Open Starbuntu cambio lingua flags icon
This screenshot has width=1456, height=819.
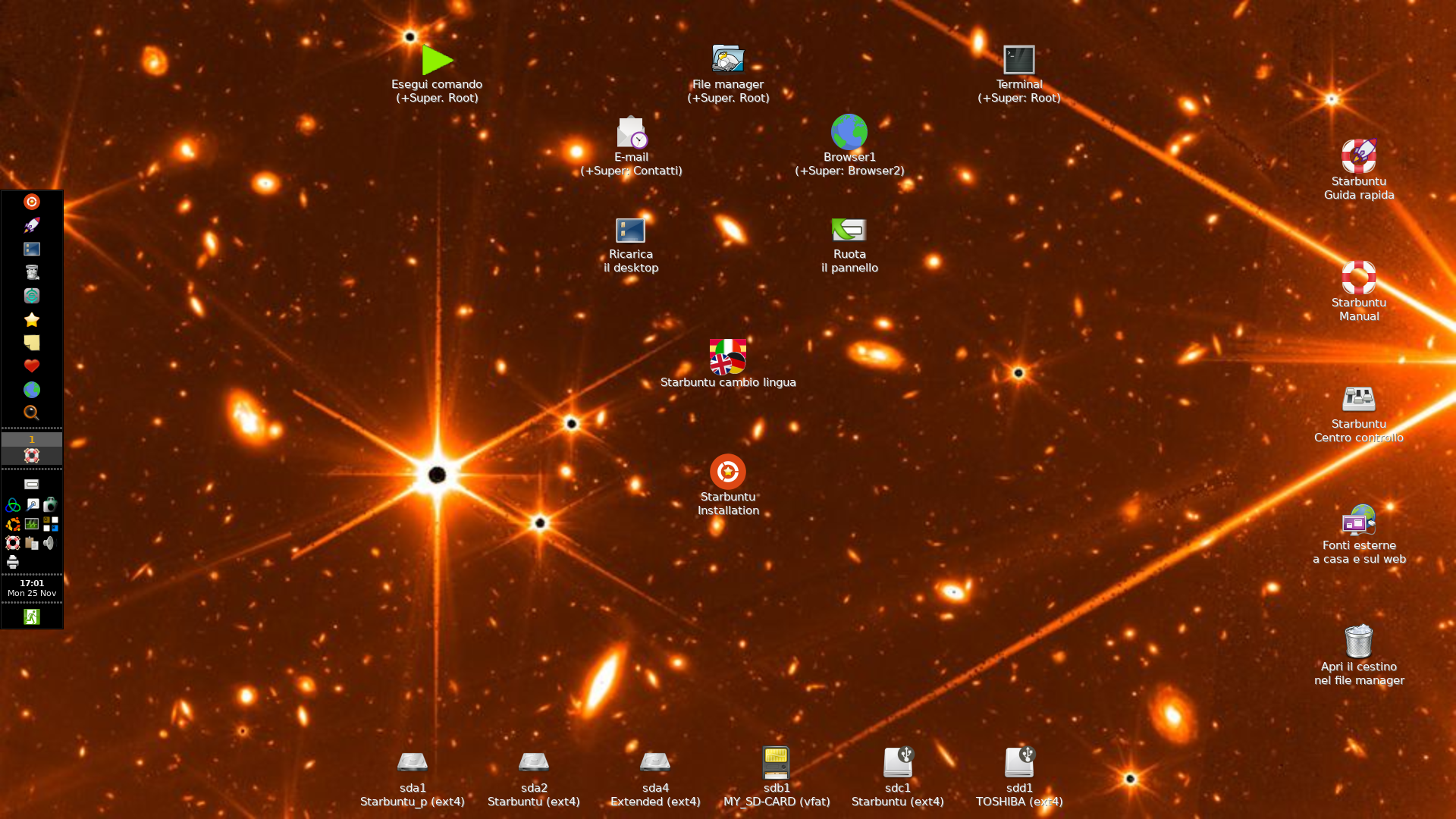pyautogui.click(x=727, y=356)
